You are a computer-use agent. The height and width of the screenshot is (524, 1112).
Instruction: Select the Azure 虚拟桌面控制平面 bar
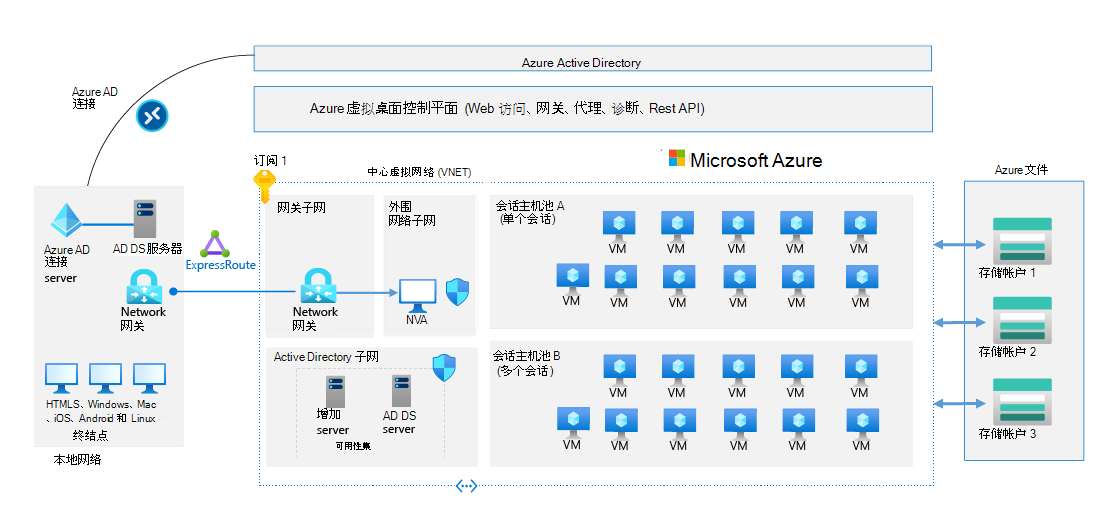pos(593,109)
